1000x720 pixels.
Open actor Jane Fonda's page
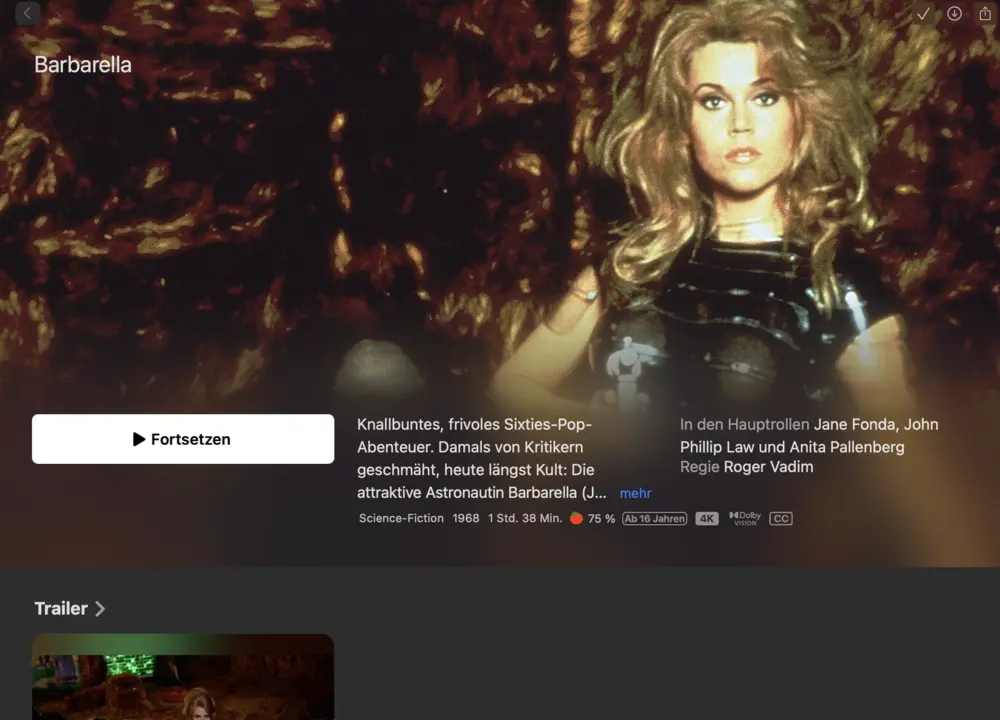[x=853, y=425]
